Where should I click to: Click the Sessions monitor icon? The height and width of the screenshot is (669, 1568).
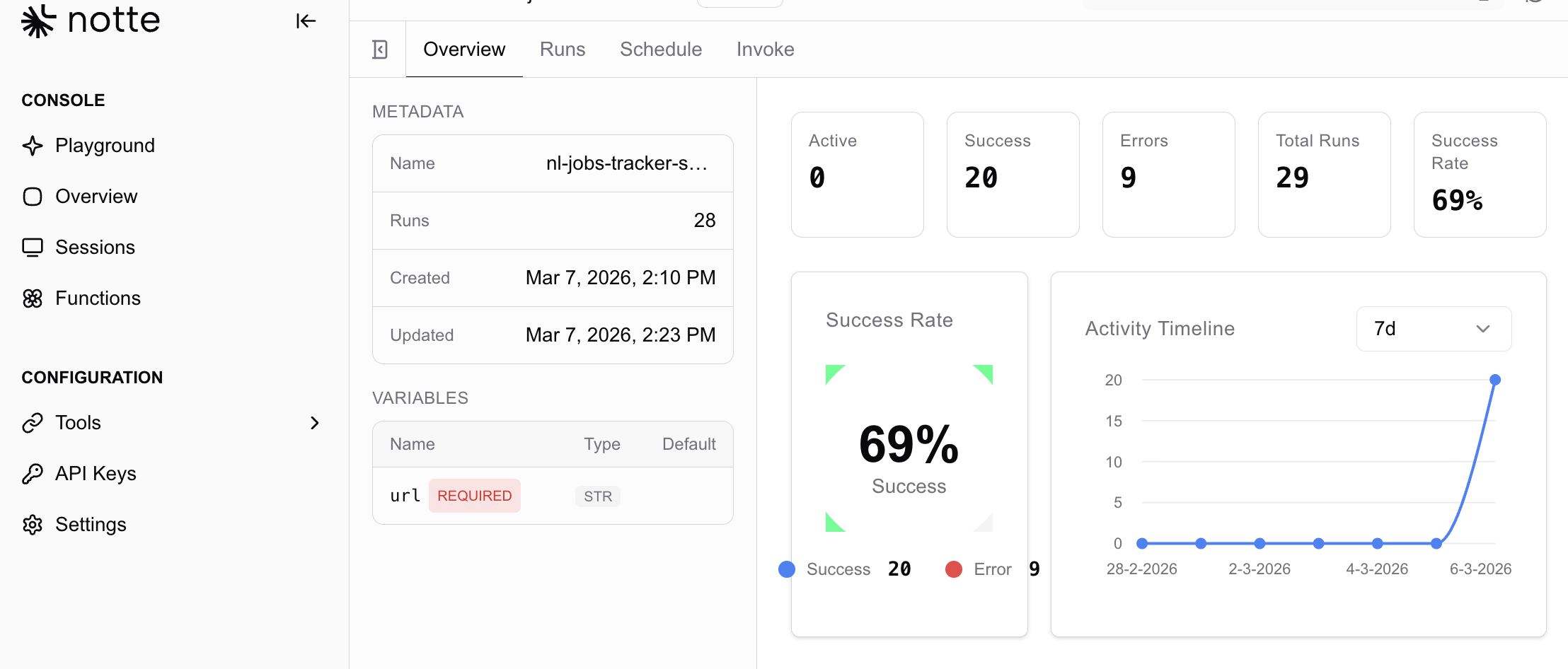click(33, 248)
